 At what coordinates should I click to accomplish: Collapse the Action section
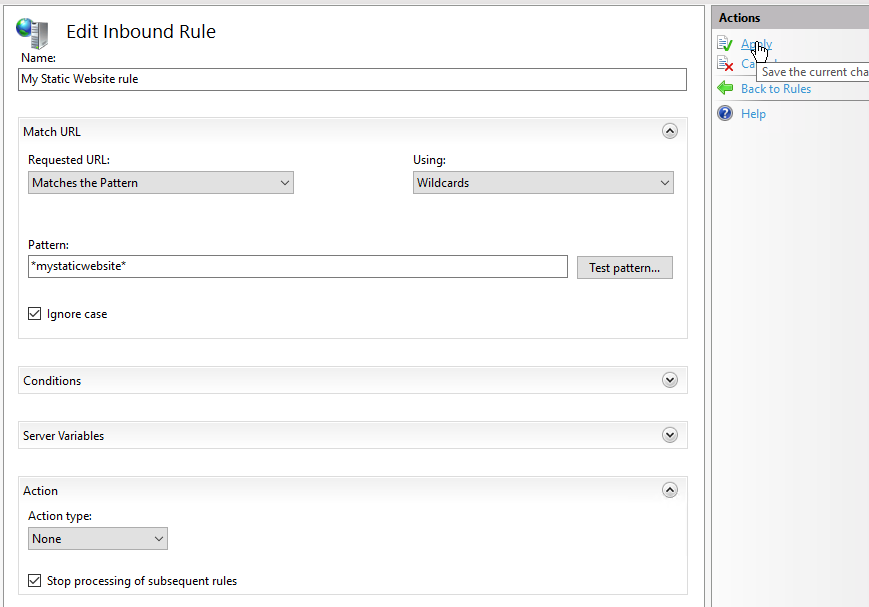(x=670, y=489)
